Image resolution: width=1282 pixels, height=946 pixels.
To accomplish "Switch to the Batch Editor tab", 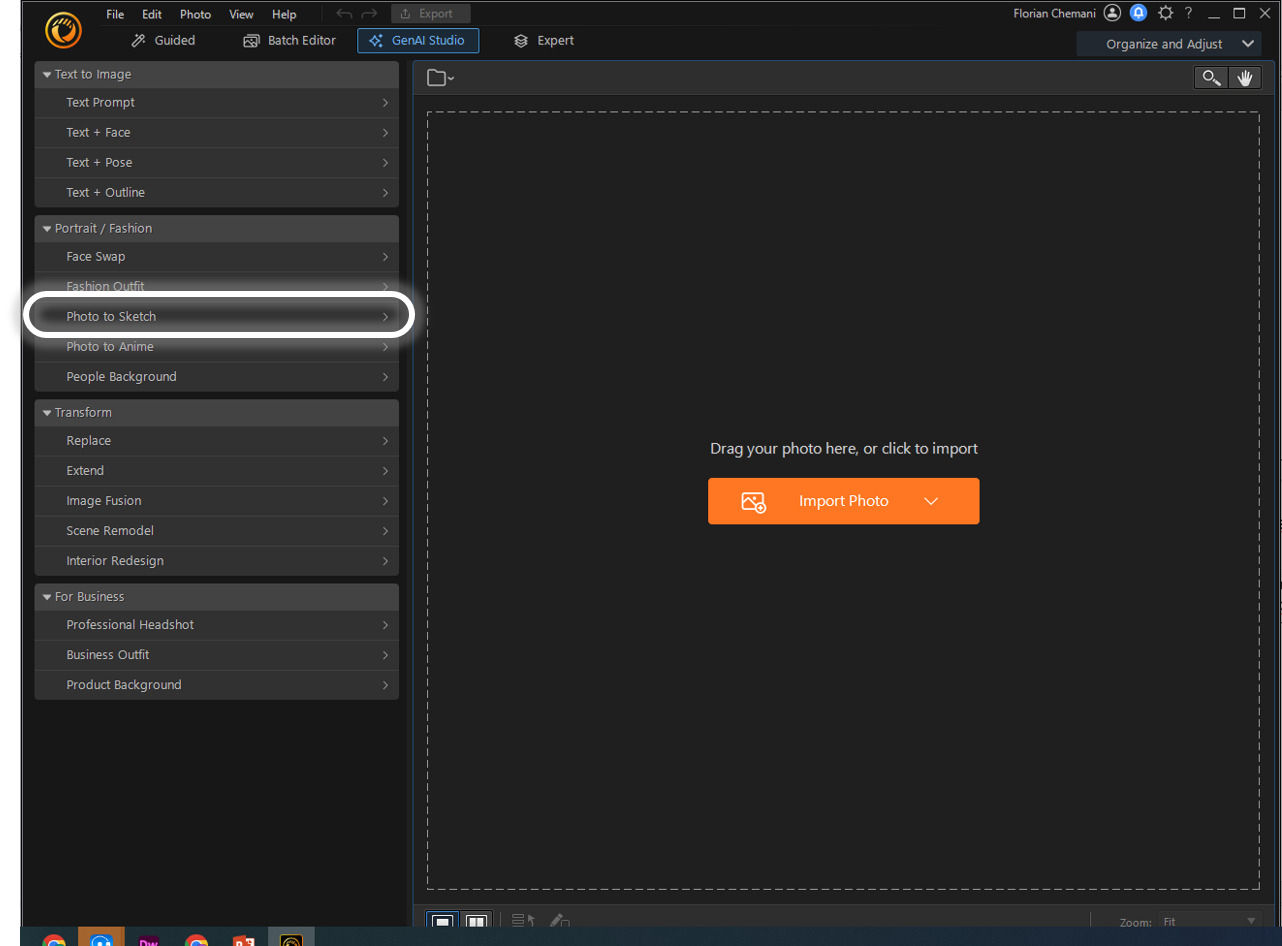I will [x=289, y=40].
